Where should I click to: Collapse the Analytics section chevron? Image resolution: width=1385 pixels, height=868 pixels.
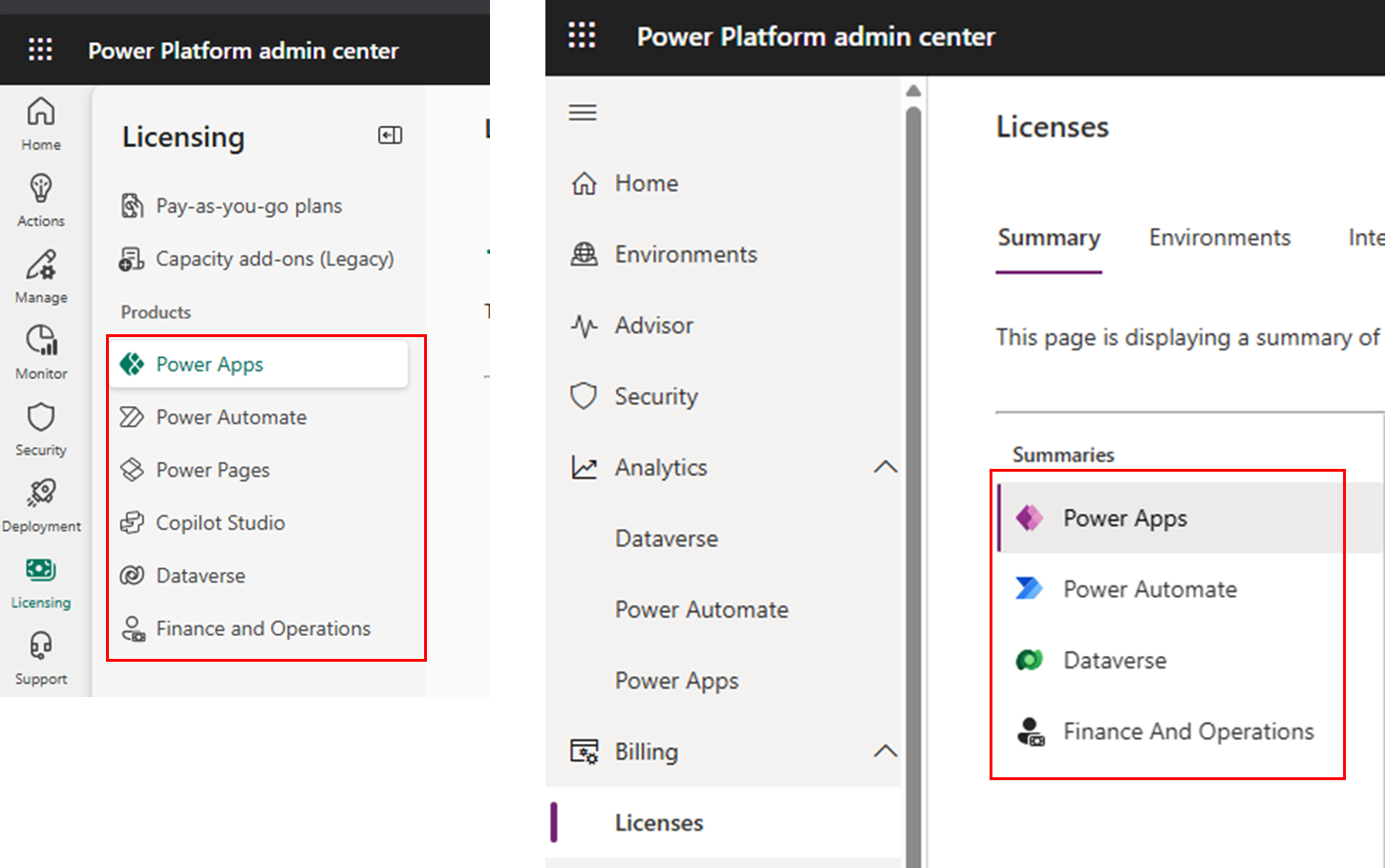(x=885, y=467)
